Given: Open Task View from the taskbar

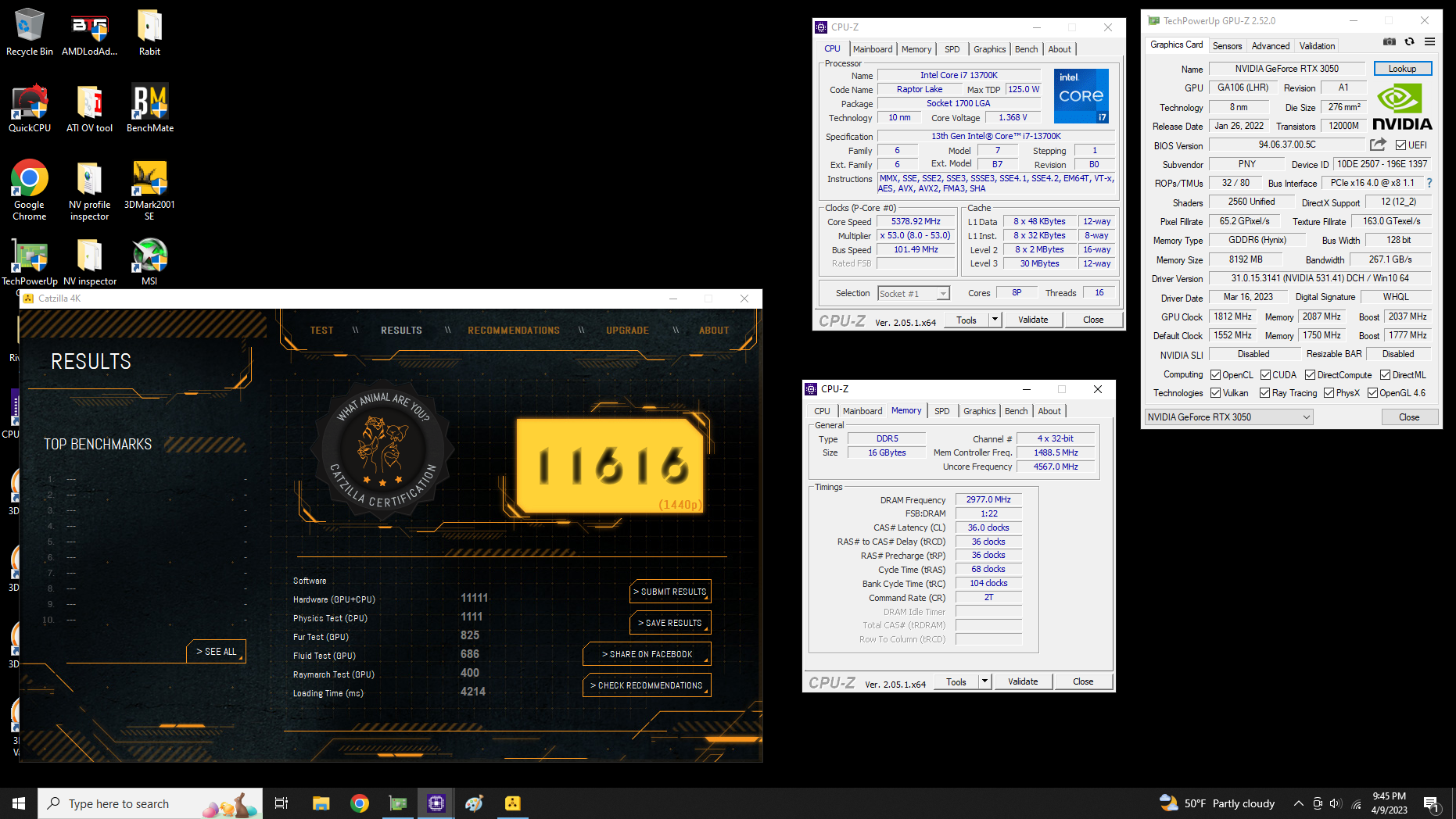Looking at the screenshot, I should click(x=282, y=803).
